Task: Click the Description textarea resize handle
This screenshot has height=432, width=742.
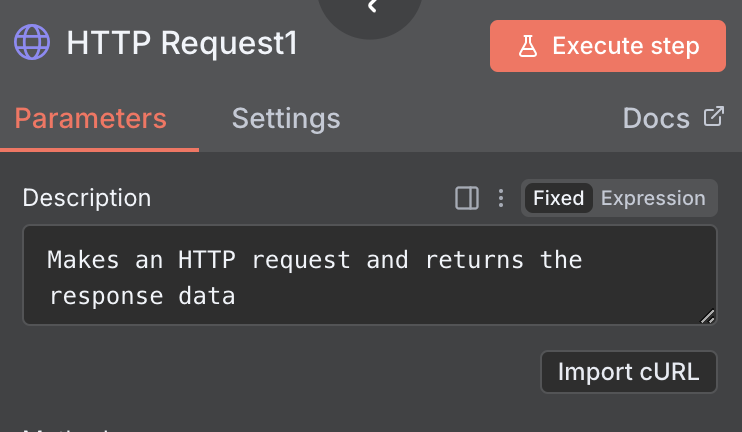Action: (708, 316)
